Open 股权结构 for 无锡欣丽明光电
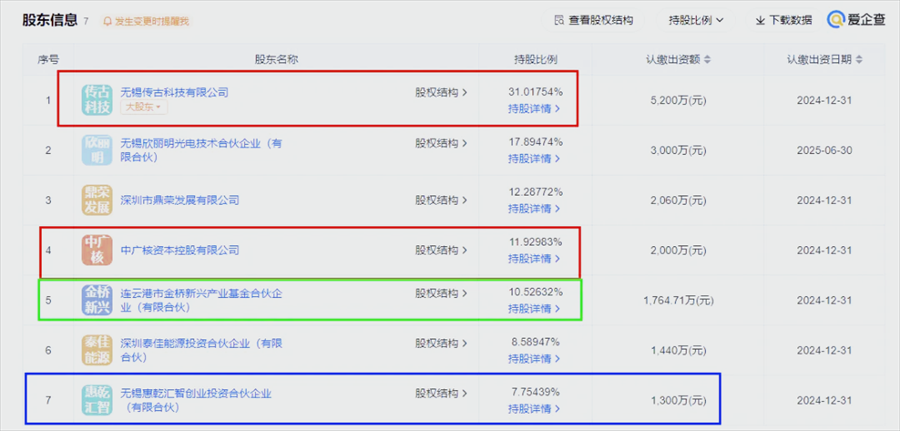This screenshot has width=900, height=431. coord(441,143)
